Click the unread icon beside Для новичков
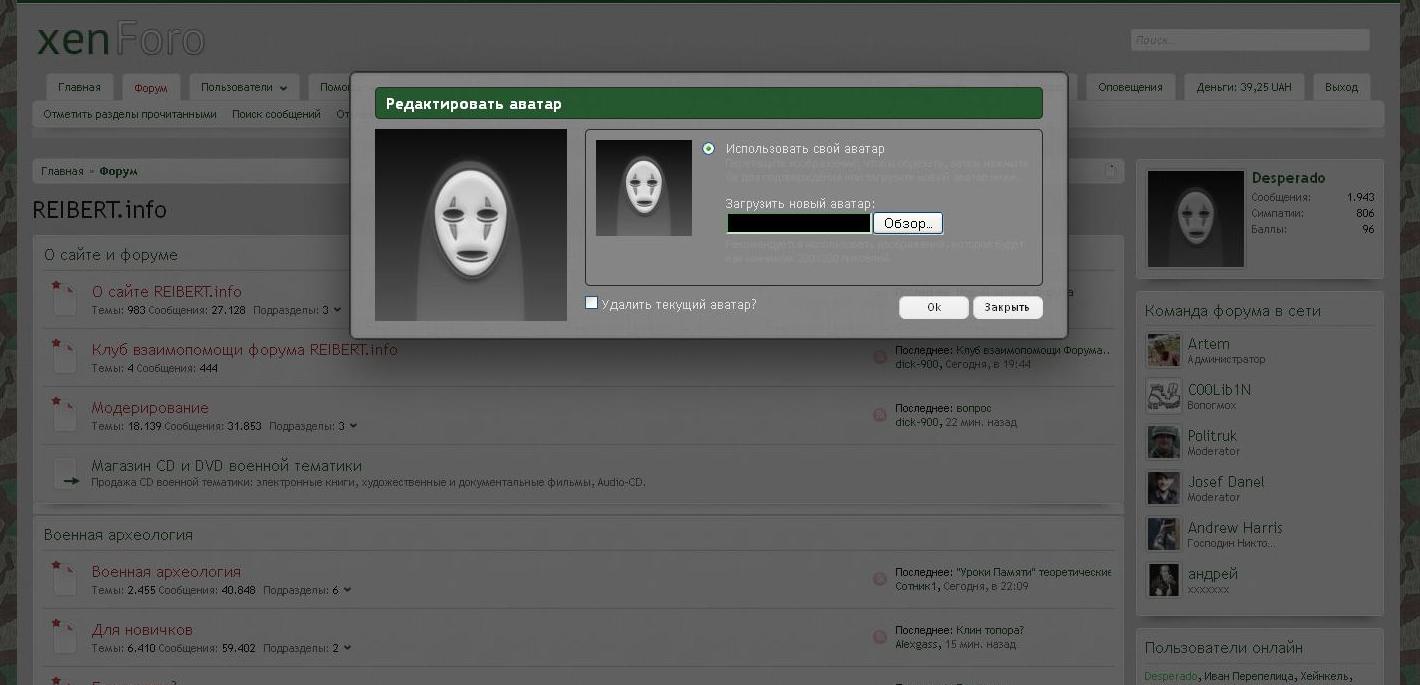 pos(64,636)
